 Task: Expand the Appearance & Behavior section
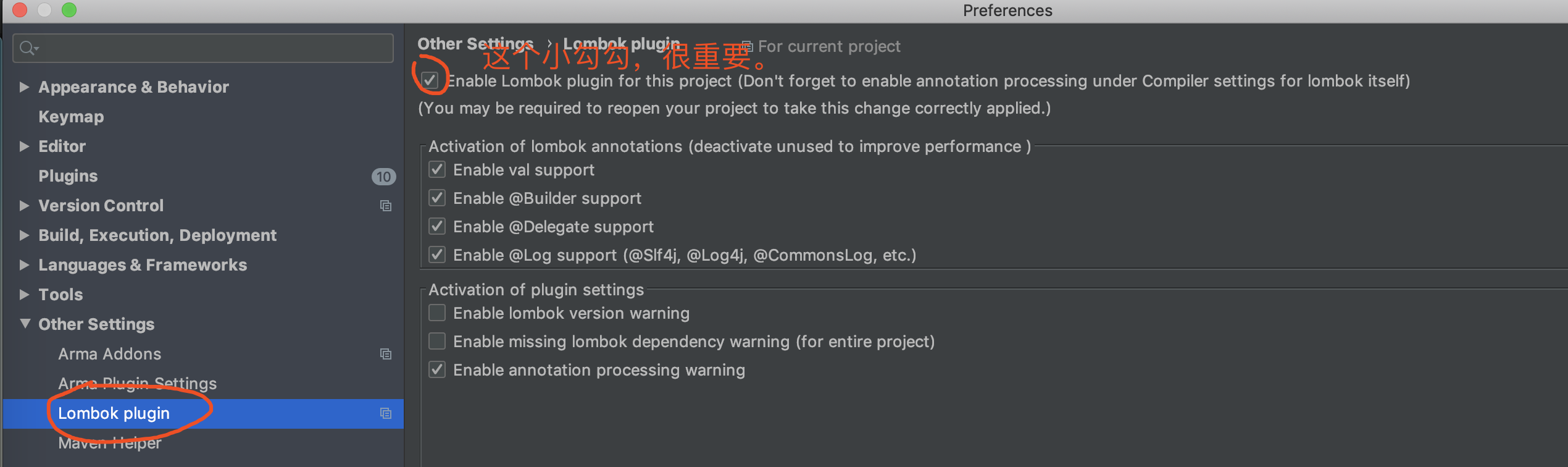[x=24, y=87]
